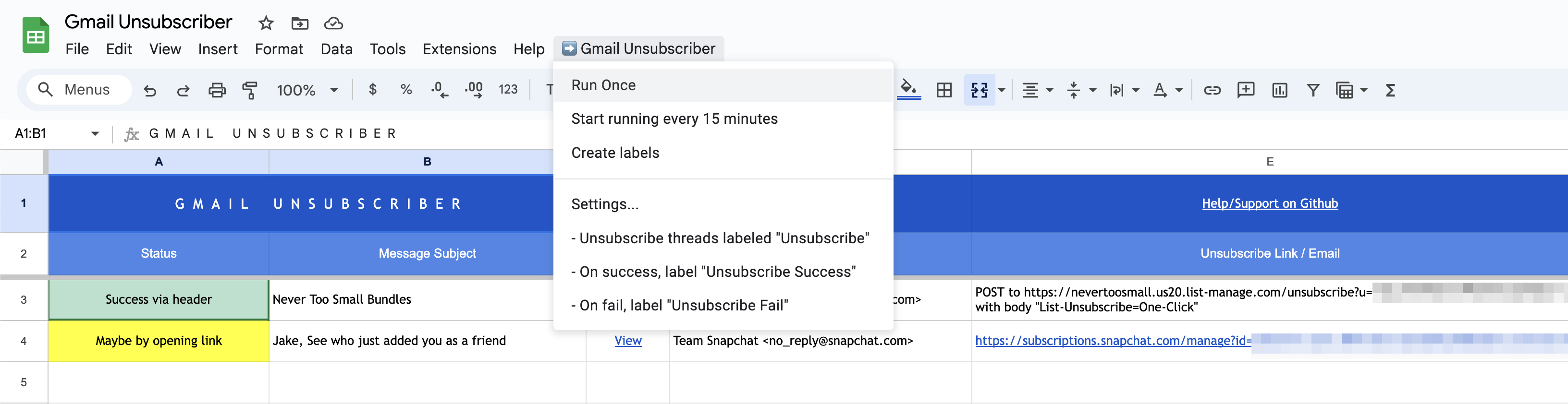Viewport: 1568px width, 404px height.
Task: Click the move to folder icon
Action: [299, 24]
